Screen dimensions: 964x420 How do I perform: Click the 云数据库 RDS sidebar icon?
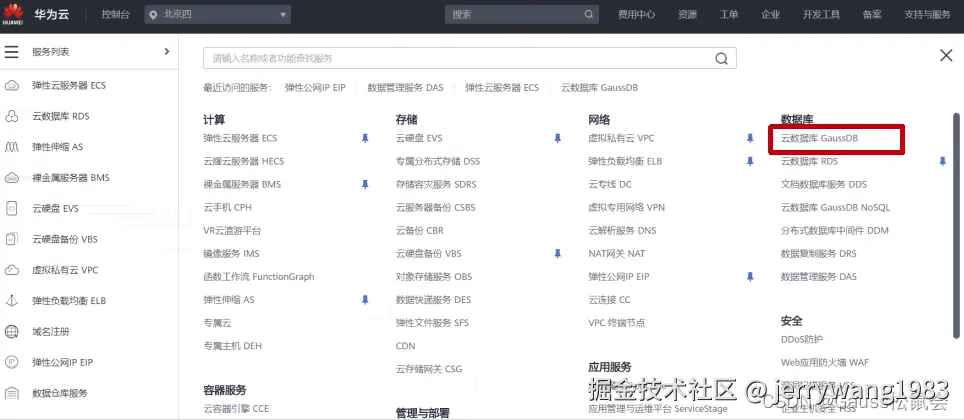(12, 116)
